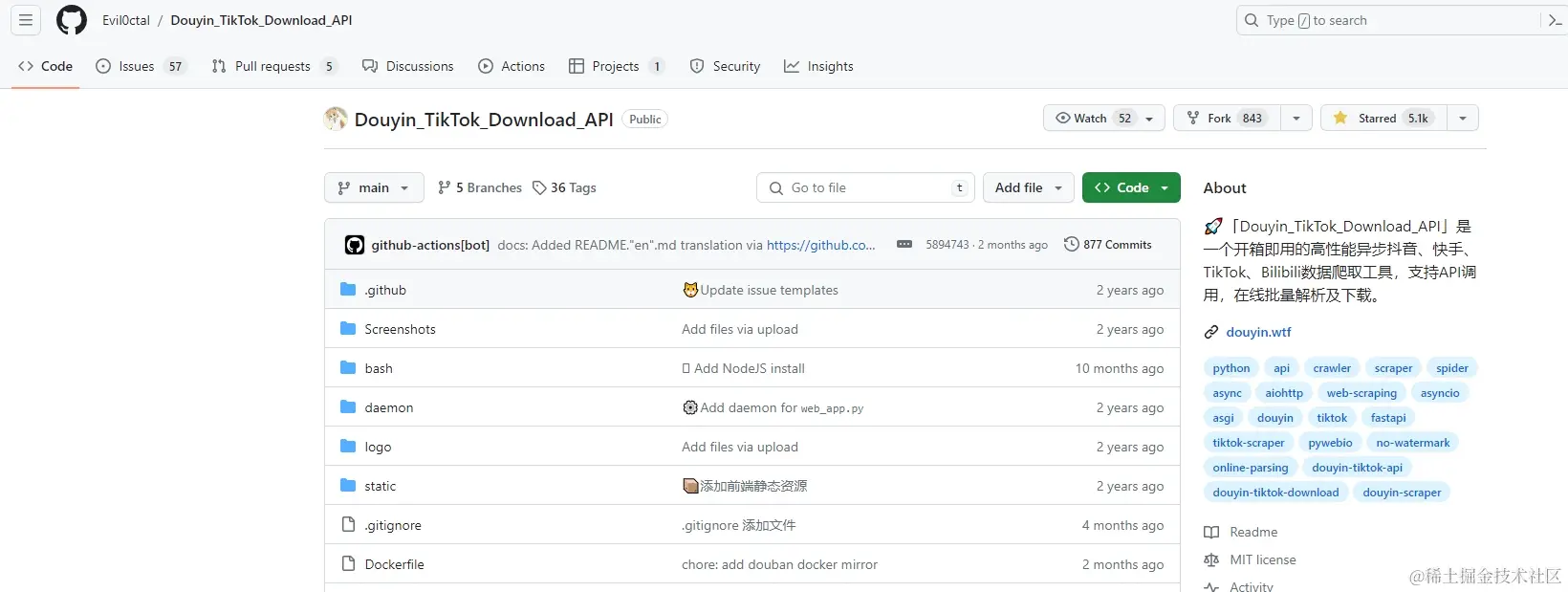Click the Dockerfile file icon
This screenshot has height=592, width=1568.
348,564
